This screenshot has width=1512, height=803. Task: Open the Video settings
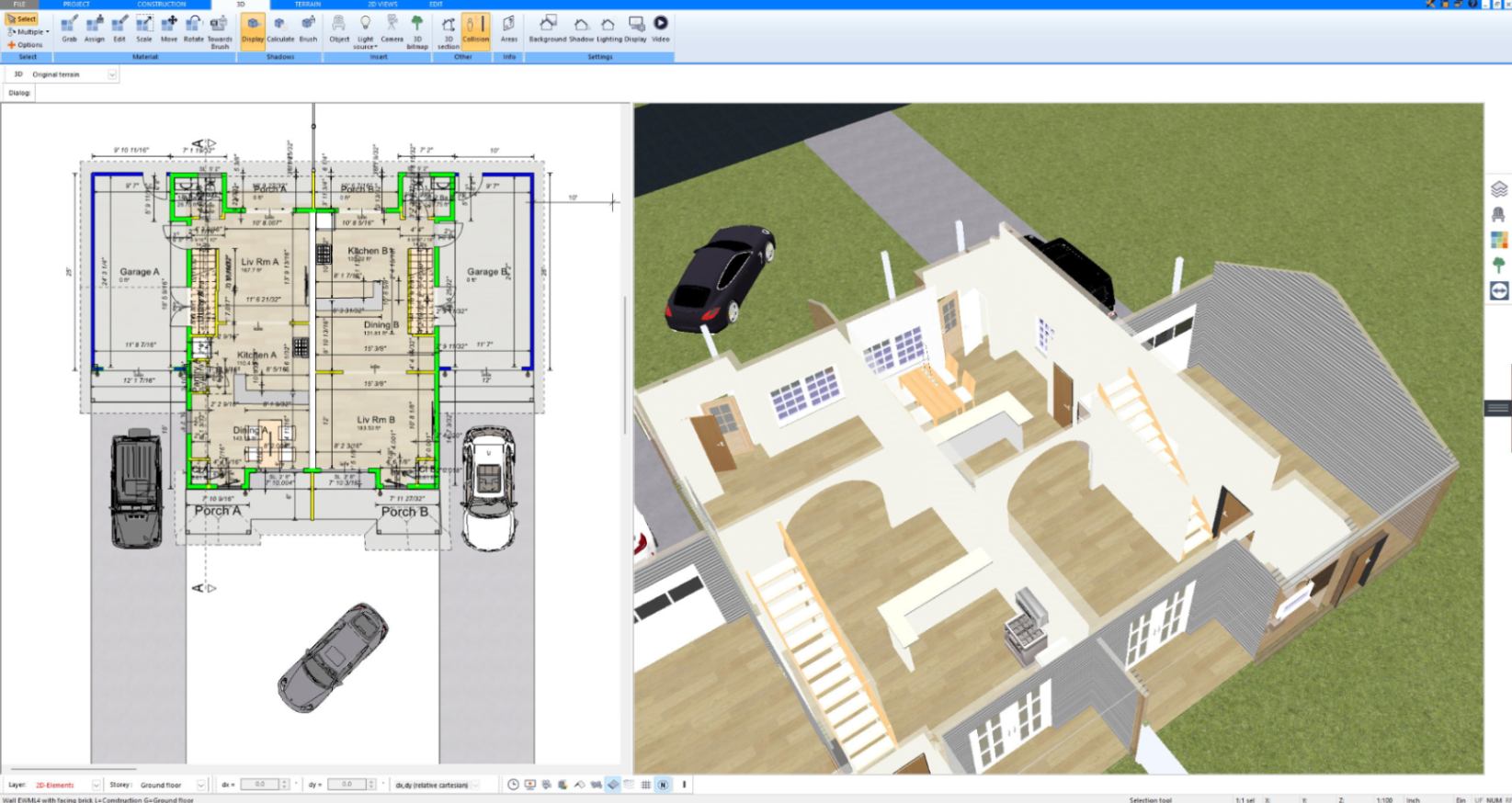point(661,29)
